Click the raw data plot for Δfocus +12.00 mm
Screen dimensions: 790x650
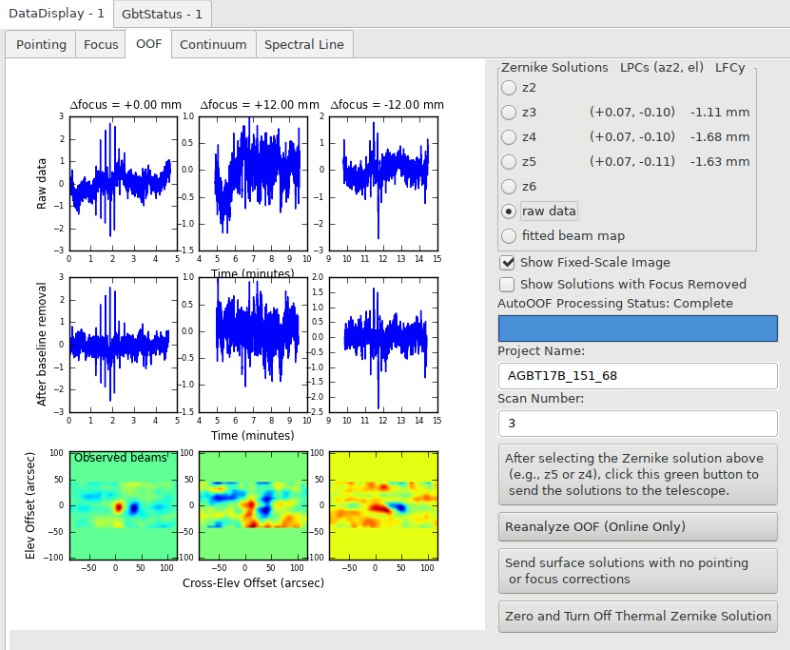click(x=253, y=183)
